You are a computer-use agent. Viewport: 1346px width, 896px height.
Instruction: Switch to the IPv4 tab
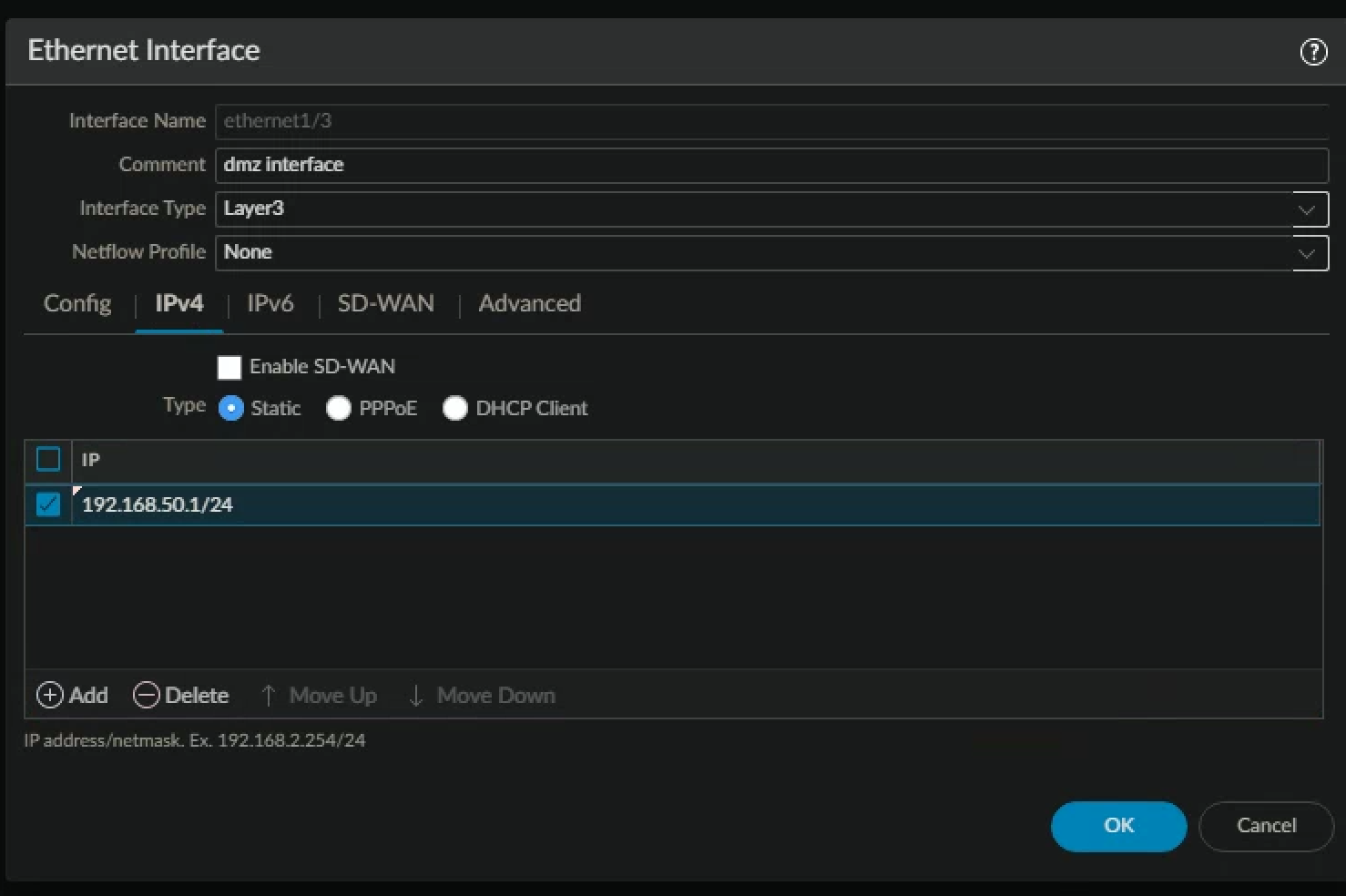(179, 303)
